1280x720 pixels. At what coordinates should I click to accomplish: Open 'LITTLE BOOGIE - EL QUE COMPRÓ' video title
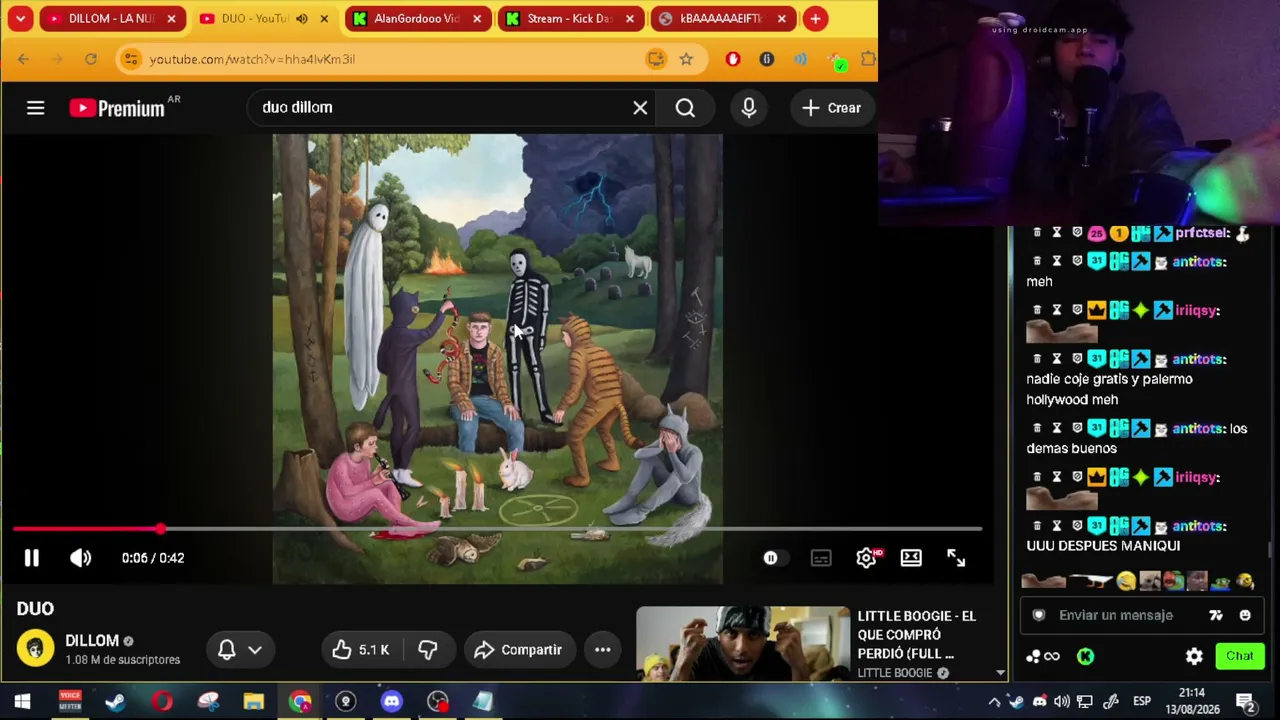pos(916,634)
